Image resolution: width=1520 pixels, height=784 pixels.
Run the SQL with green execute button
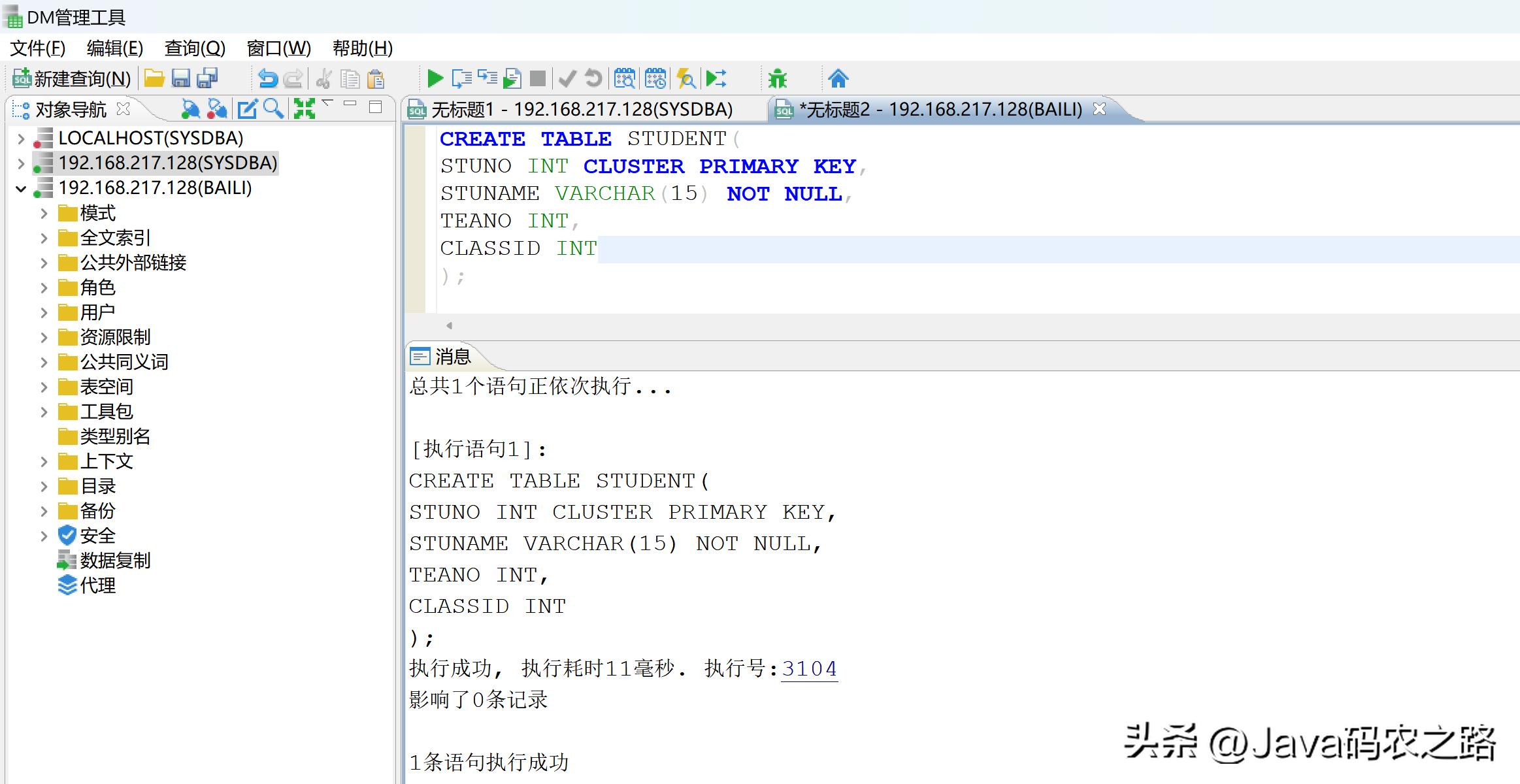click(435, 79)
